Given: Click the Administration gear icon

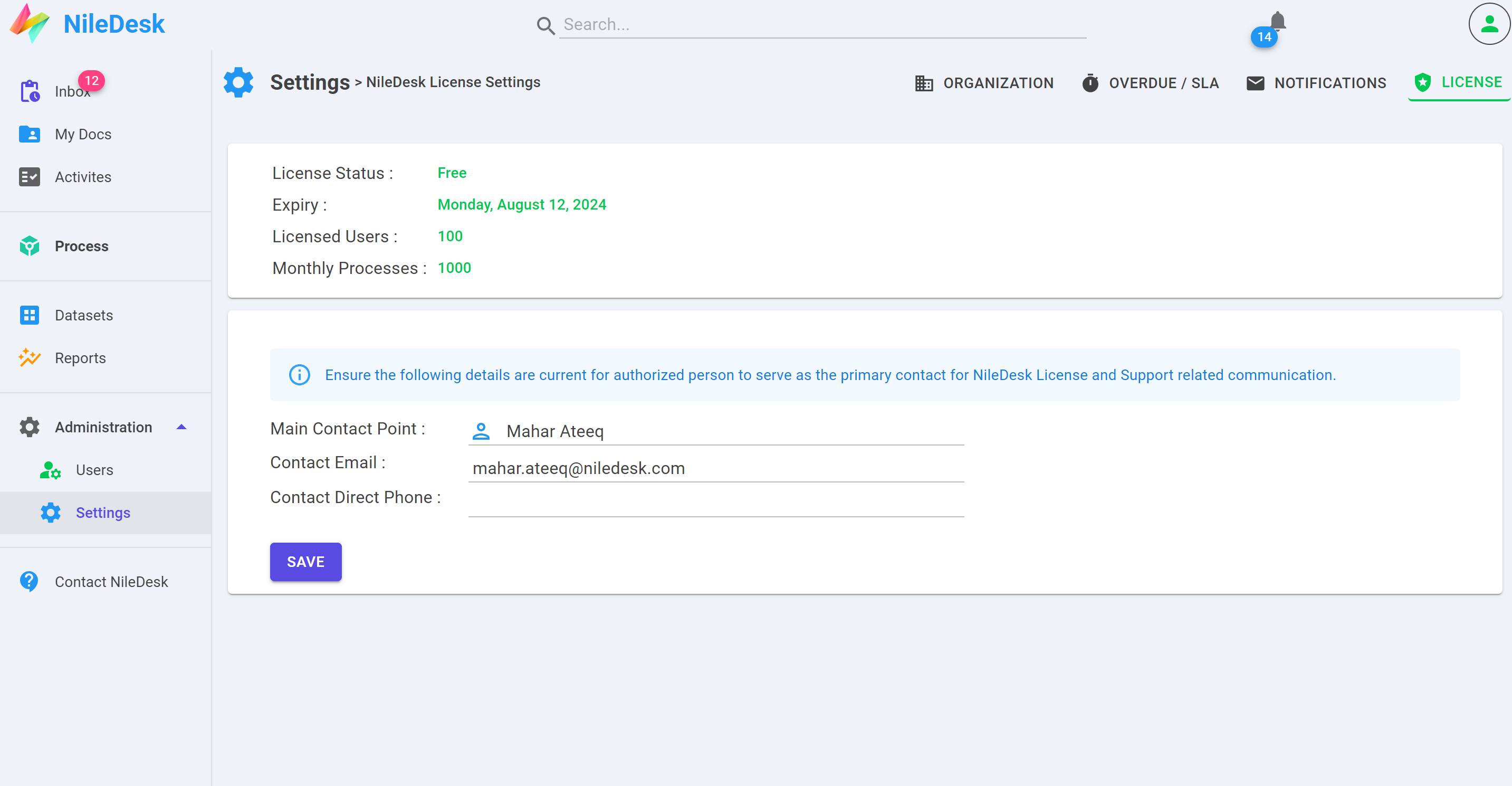Looking at the screenshot, I should coord(30,427).
